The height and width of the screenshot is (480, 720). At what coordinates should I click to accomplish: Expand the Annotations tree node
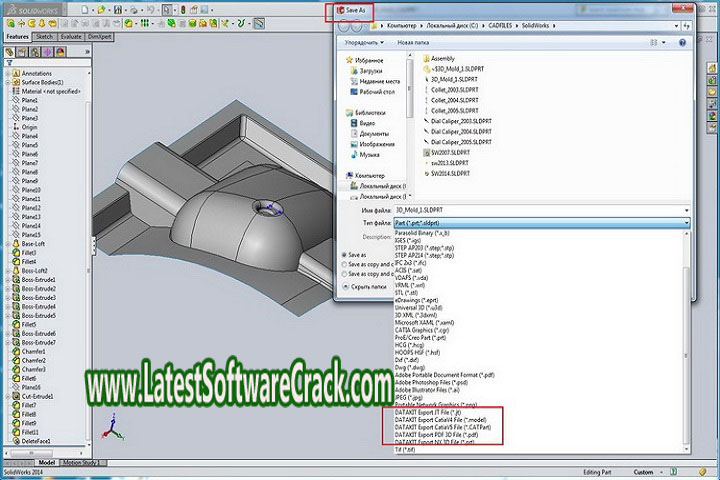pyautogui.click(x=8, y=73)
